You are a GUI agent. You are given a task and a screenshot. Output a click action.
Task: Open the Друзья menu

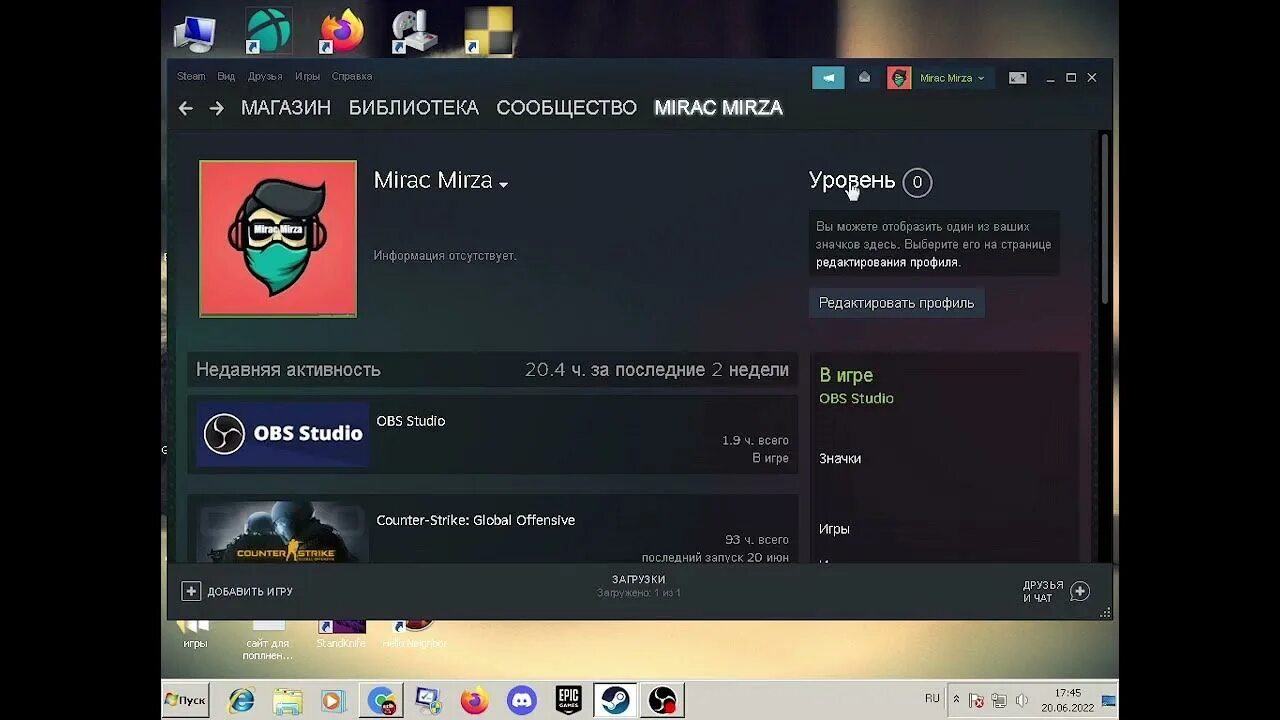click(265, 76)
